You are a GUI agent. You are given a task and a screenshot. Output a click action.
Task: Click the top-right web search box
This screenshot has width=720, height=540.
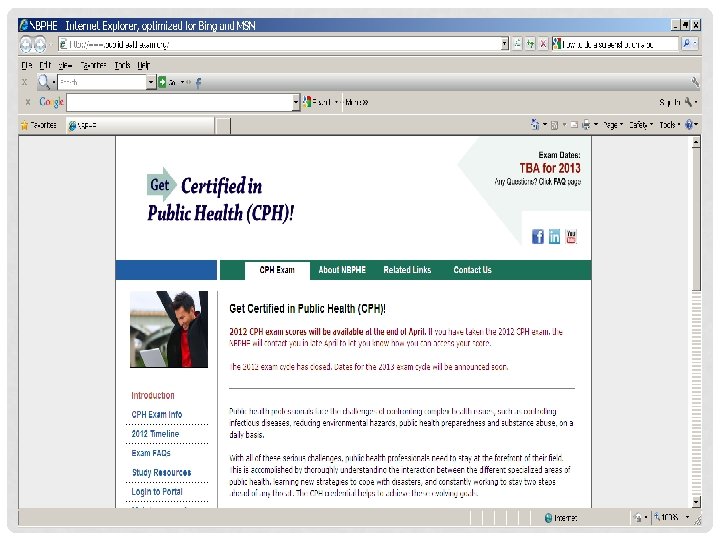[615, 44]
